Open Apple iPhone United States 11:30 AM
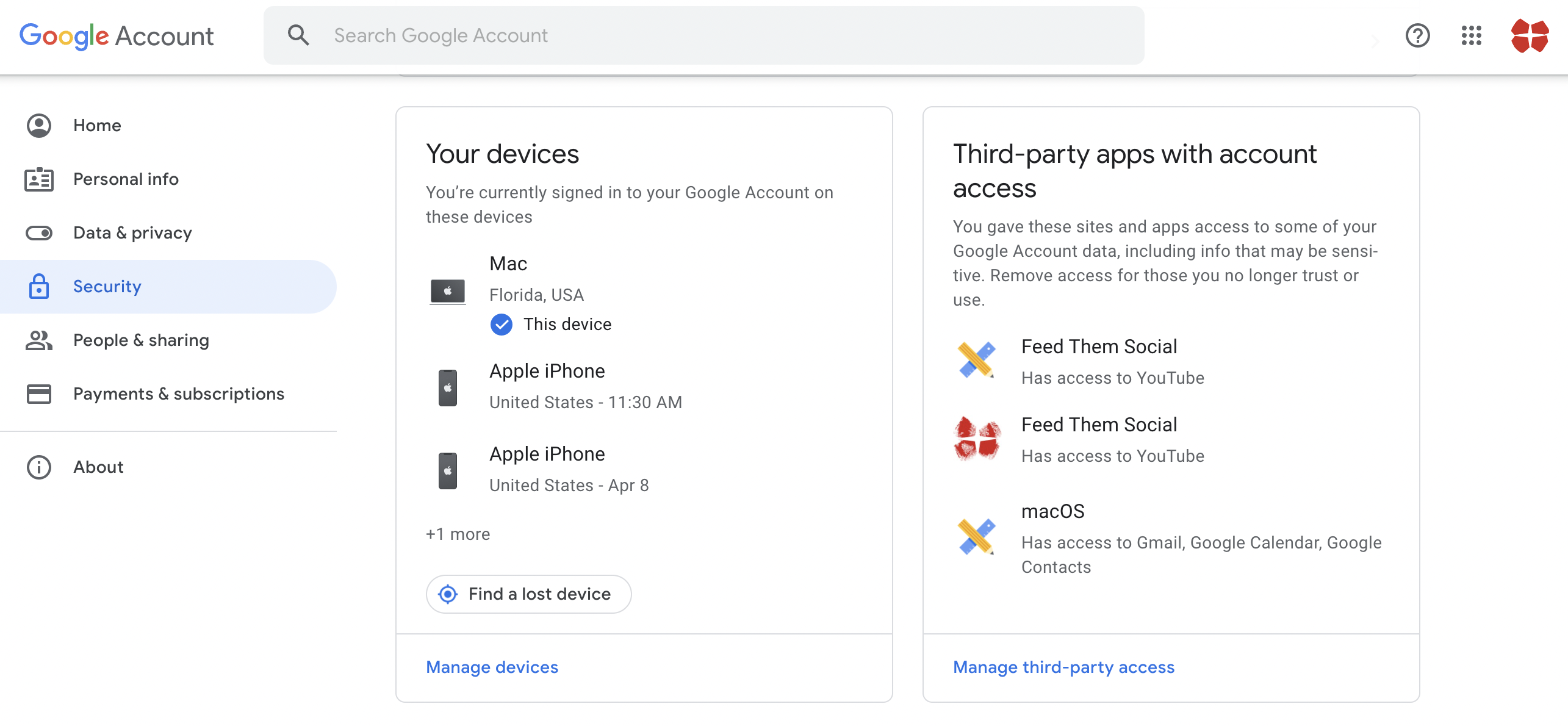1568x726 pixels. [x=644, y=387]
